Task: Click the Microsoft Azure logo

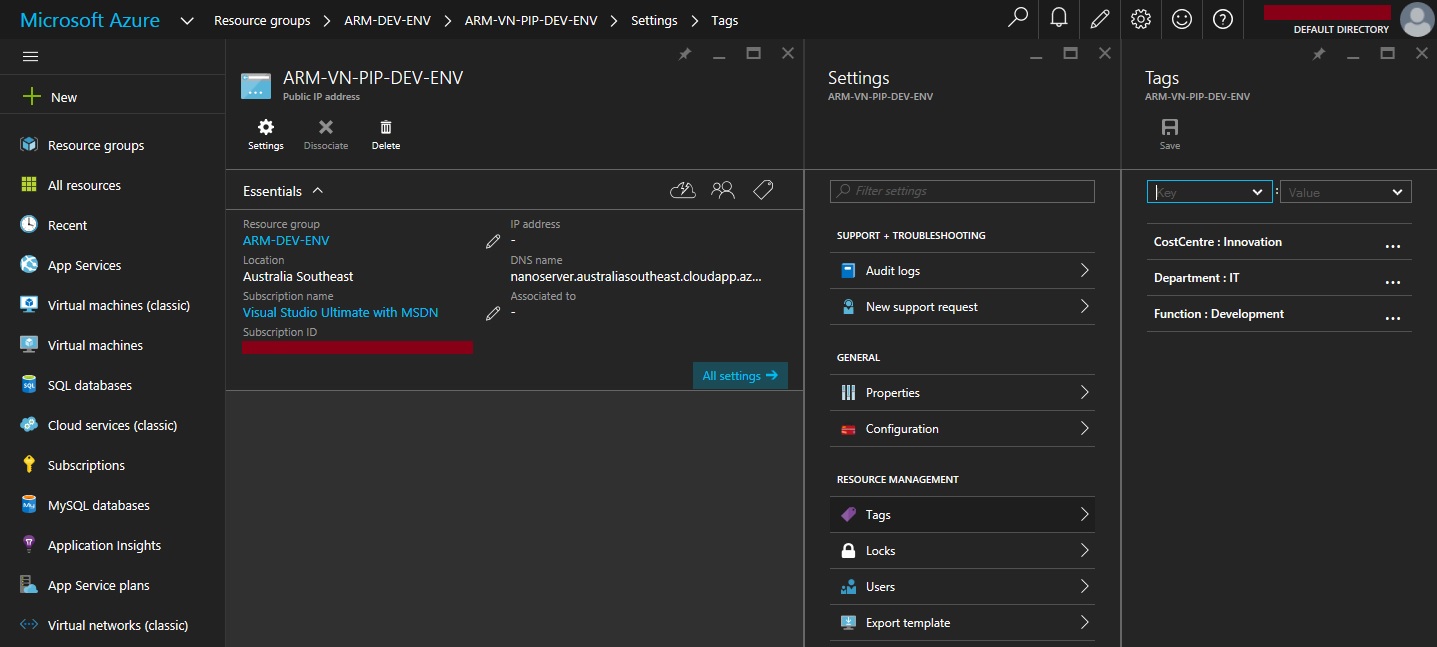Action: coord(90,20)
